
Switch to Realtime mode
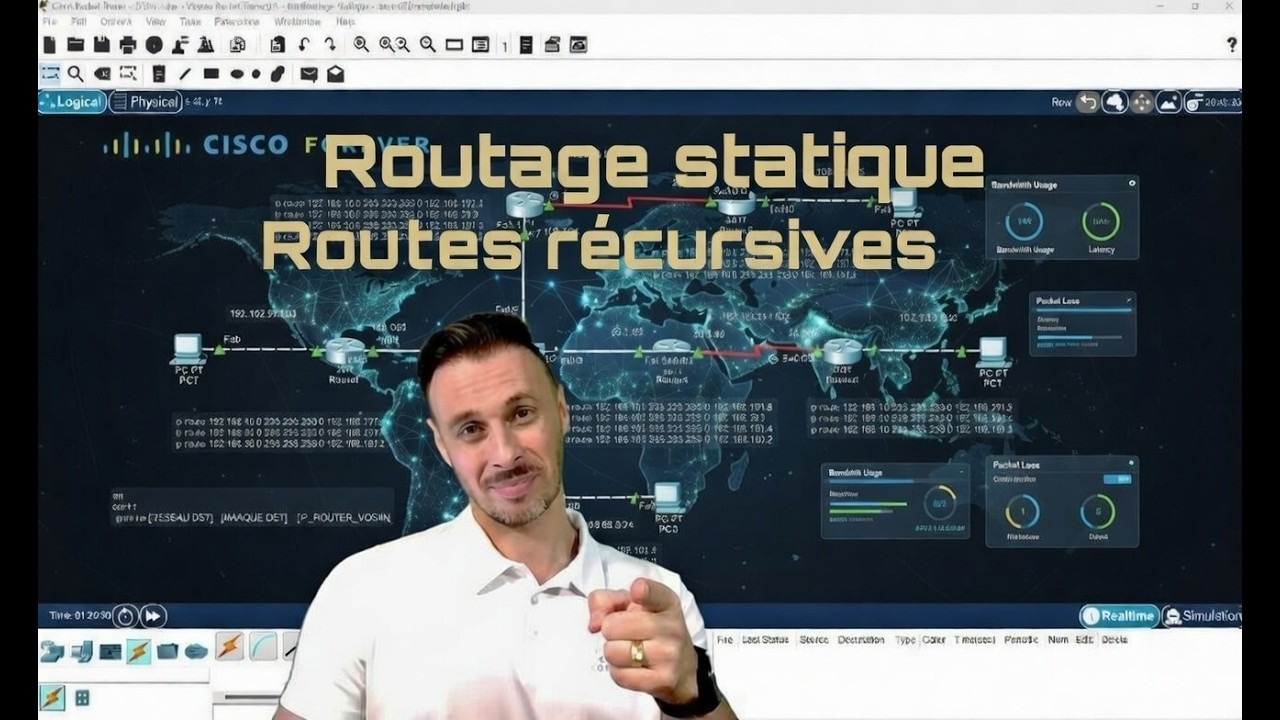[x=1119, y=616]
